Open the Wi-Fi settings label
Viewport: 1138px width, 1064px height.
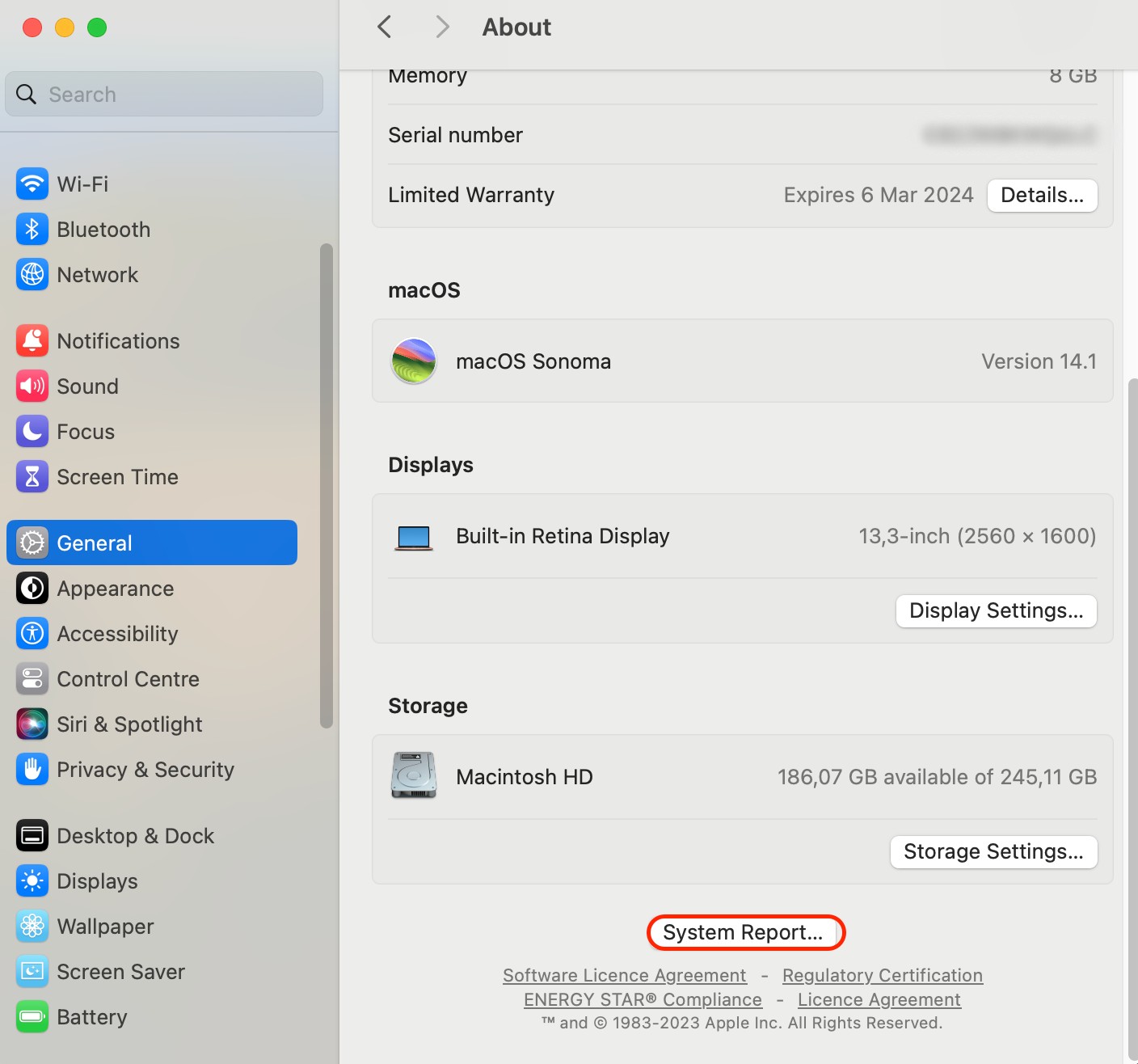pos(82,184)
